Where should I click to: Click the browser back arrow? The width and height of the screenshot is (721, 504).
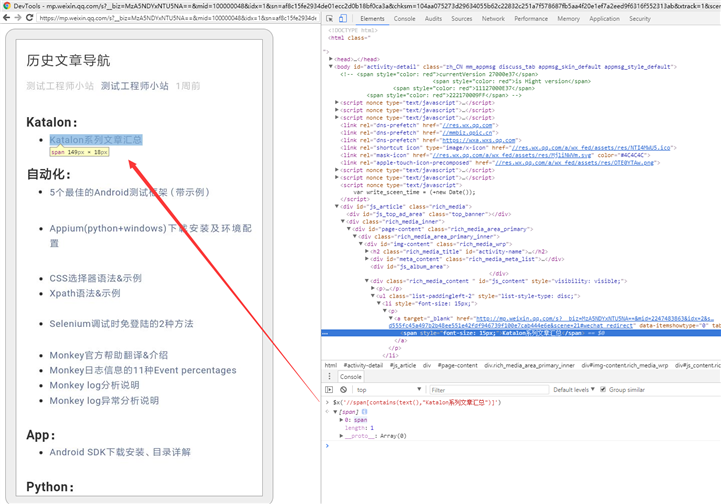pyautogui.click(x=6, y=17)
